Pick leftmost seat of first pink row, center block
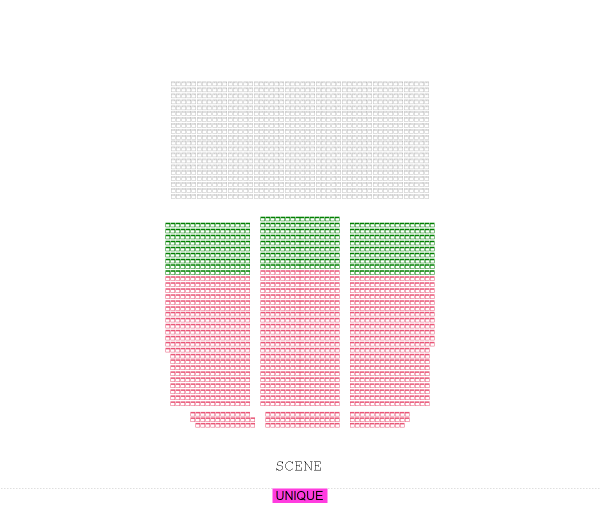This screenshot has height=509, width=600. 263,273
